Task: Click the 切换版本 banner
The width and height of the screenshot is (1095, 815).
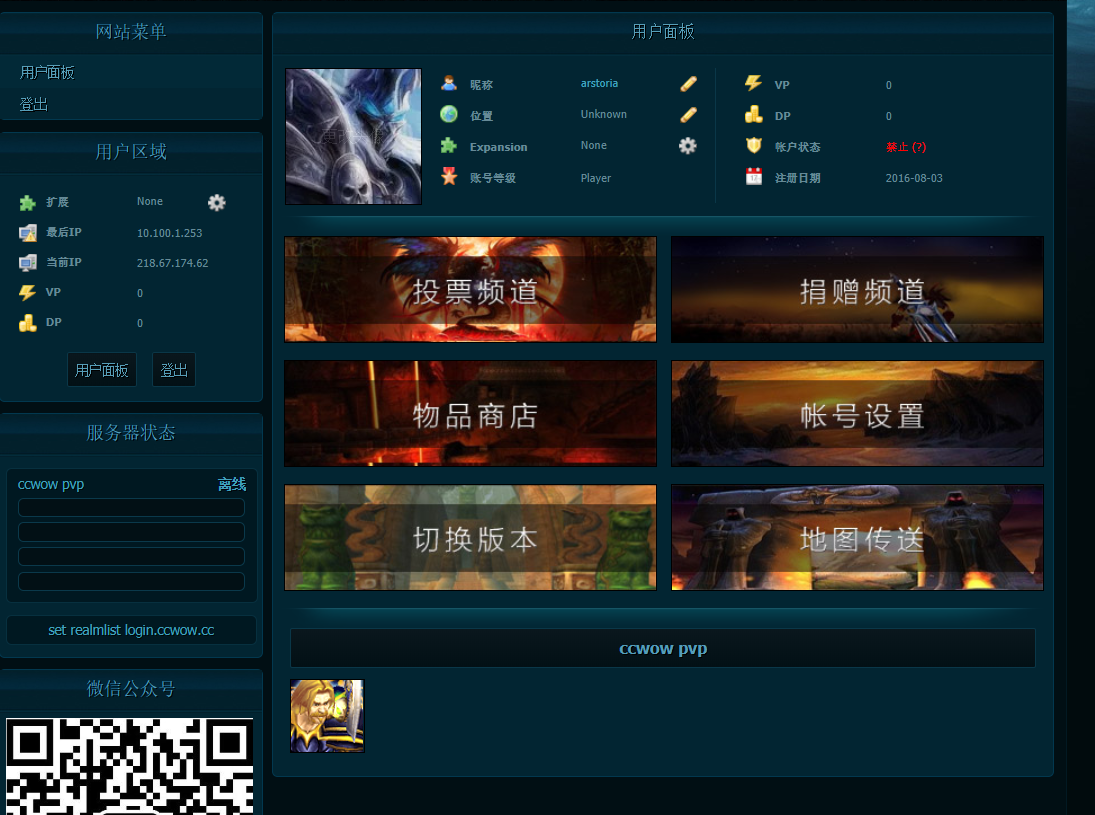Action: point(470,538)
